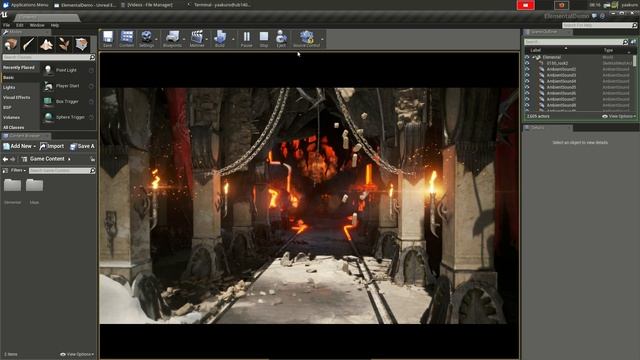The height and width of the screenshot is (360, 640).
Task: Switch to Terminal window in taskbar
Action: (218, 5)
